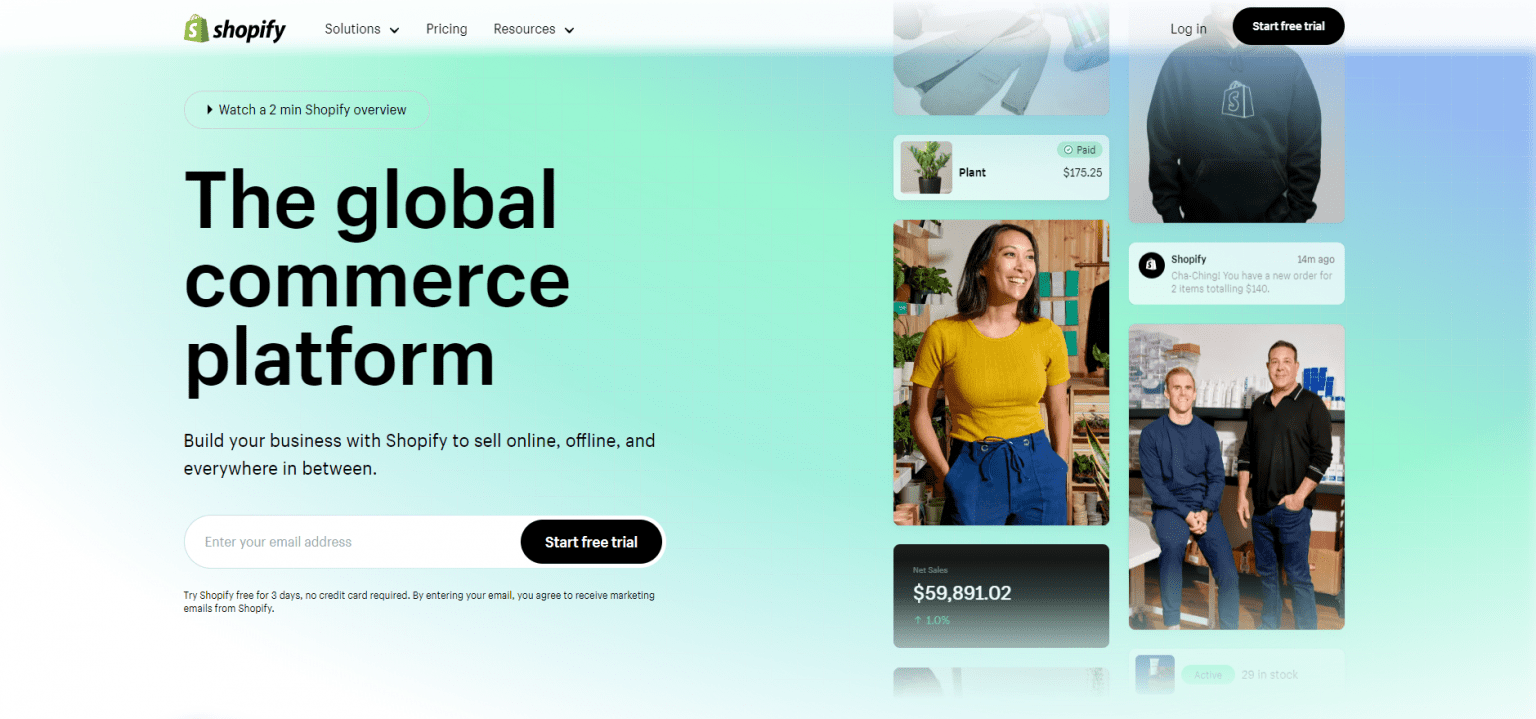Click the green Active status badge
Image resolution: width=1536 pixels, height=719 pixels.
pyautogui.click(x=1208, y=675)
